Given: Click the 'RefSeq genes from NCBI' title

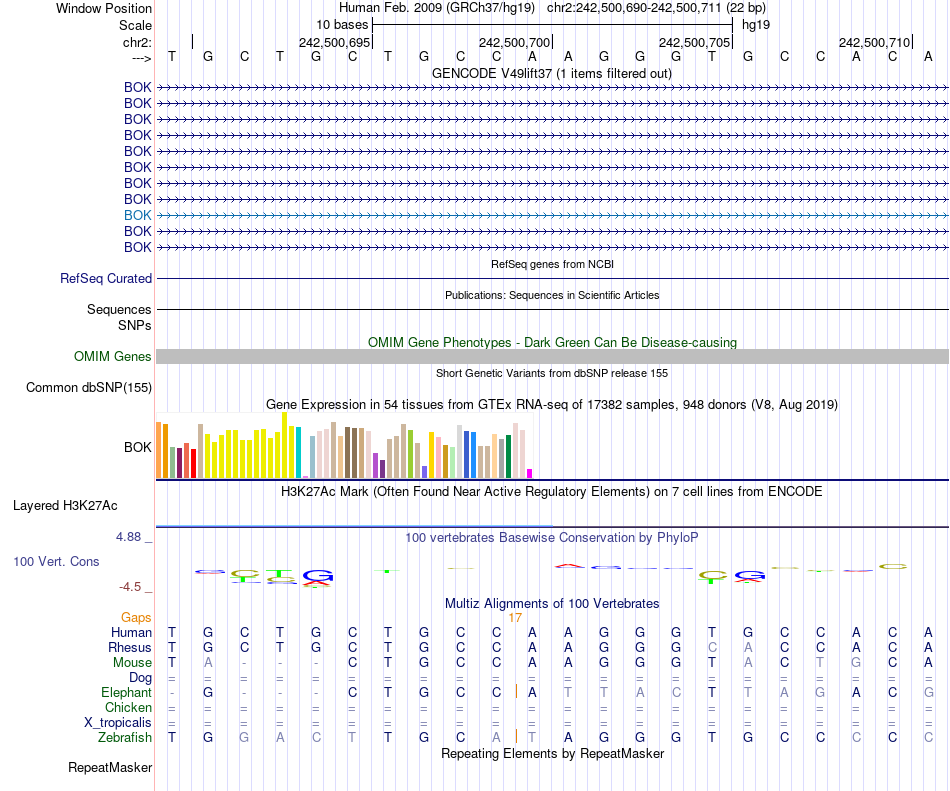Looking at the screenshot, I should [552, 264].
